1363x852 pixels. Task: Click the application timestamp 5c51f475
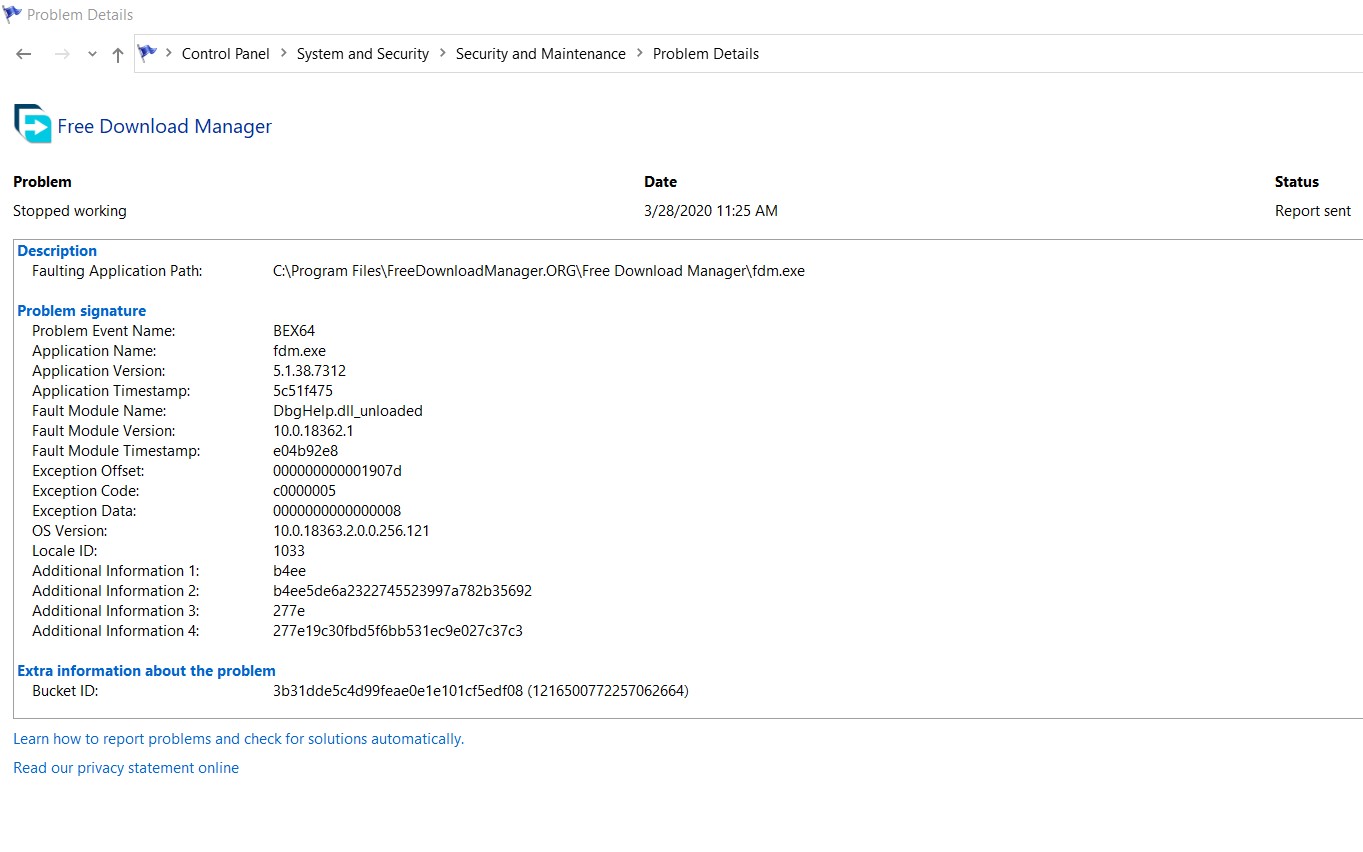(303, 391)
